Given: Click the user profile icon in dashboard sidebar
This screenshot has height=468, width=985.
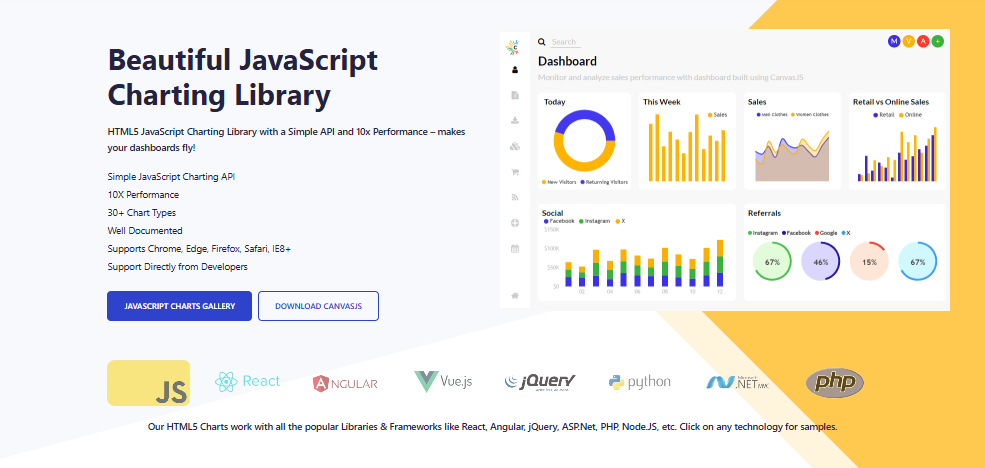Looking at the screenshot, I should click(x=515, y=70).
